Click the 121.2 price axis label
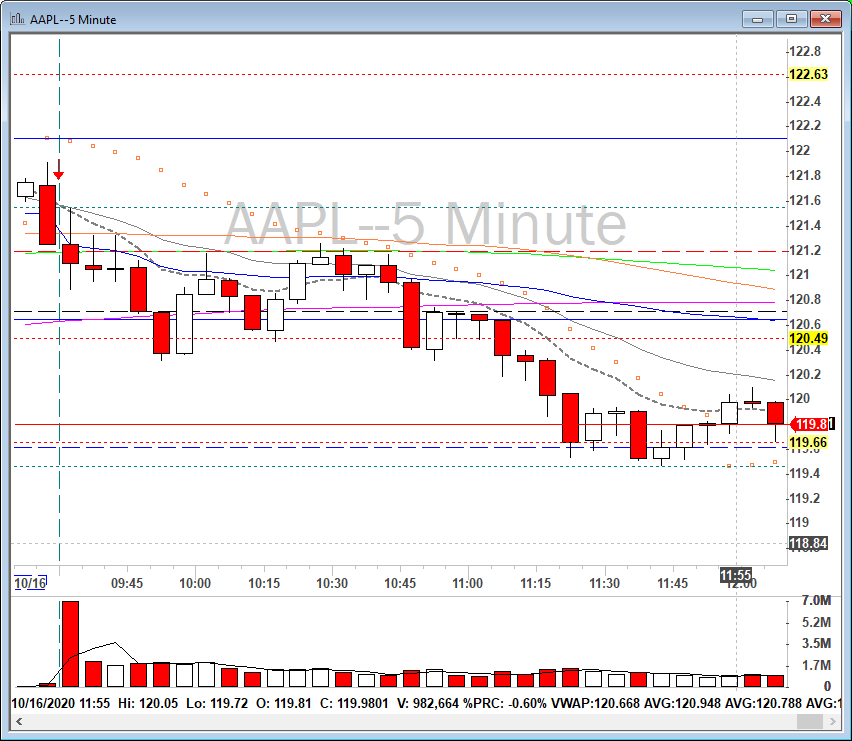Image resolution: width=852 pixels, height=741 pixels. click(x=805, y=250)
